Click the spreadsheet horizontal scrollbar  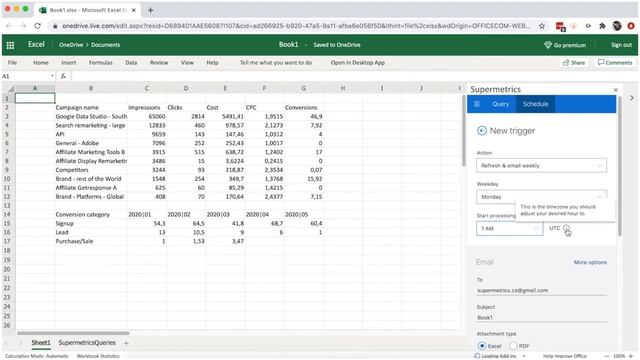point(73,333)
